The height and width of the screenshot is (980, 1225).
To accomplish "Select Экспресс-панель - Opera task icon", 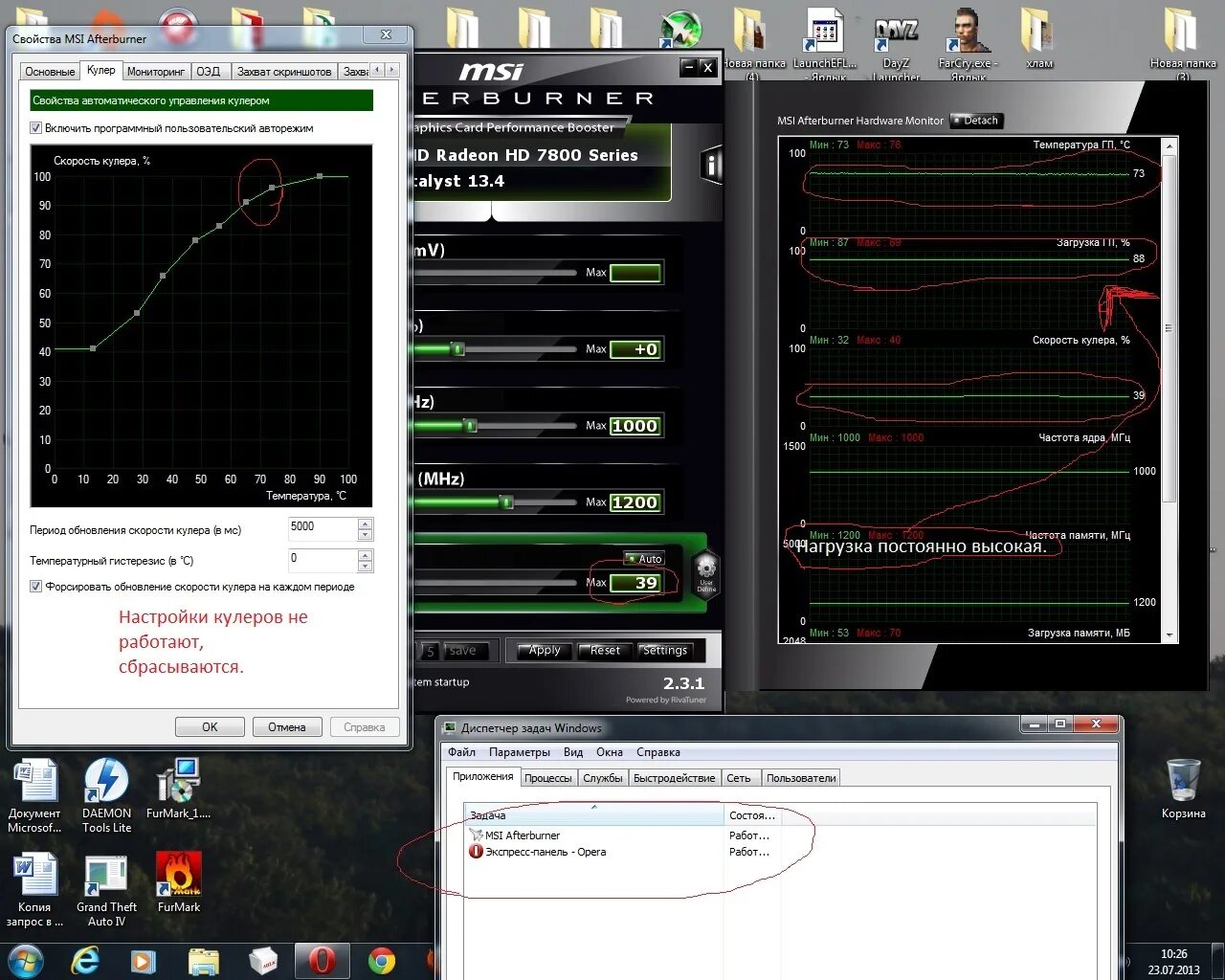I will coord(476,852).
